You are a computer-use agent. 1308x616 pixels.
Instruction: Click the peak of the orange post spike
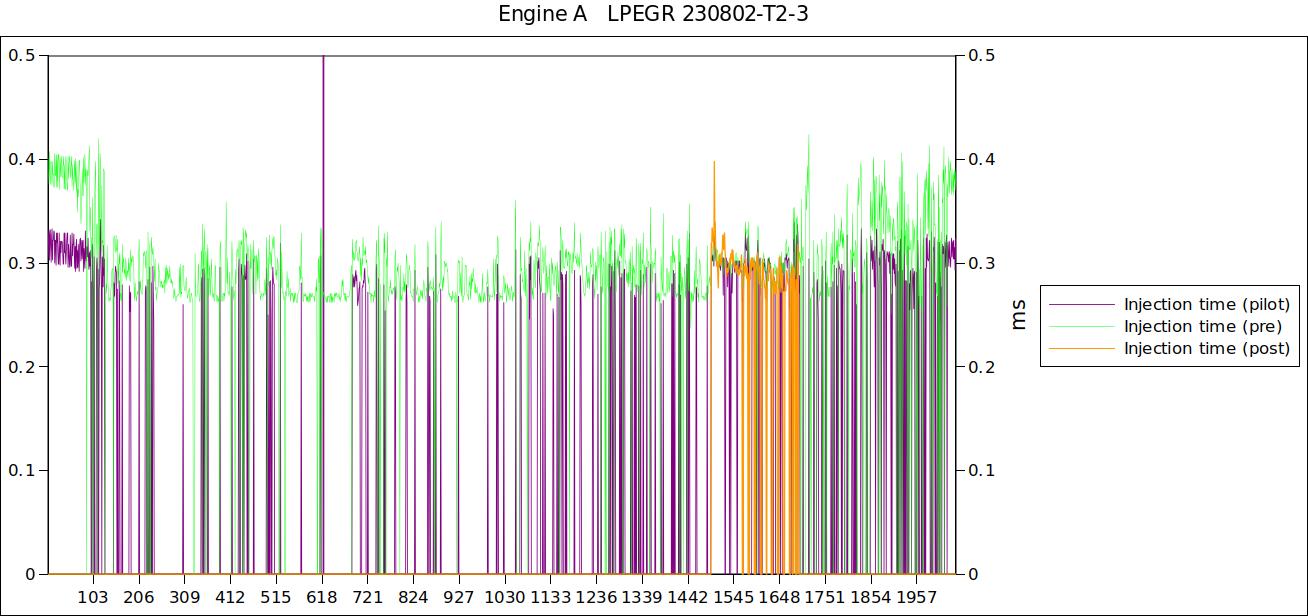(714, 162)
